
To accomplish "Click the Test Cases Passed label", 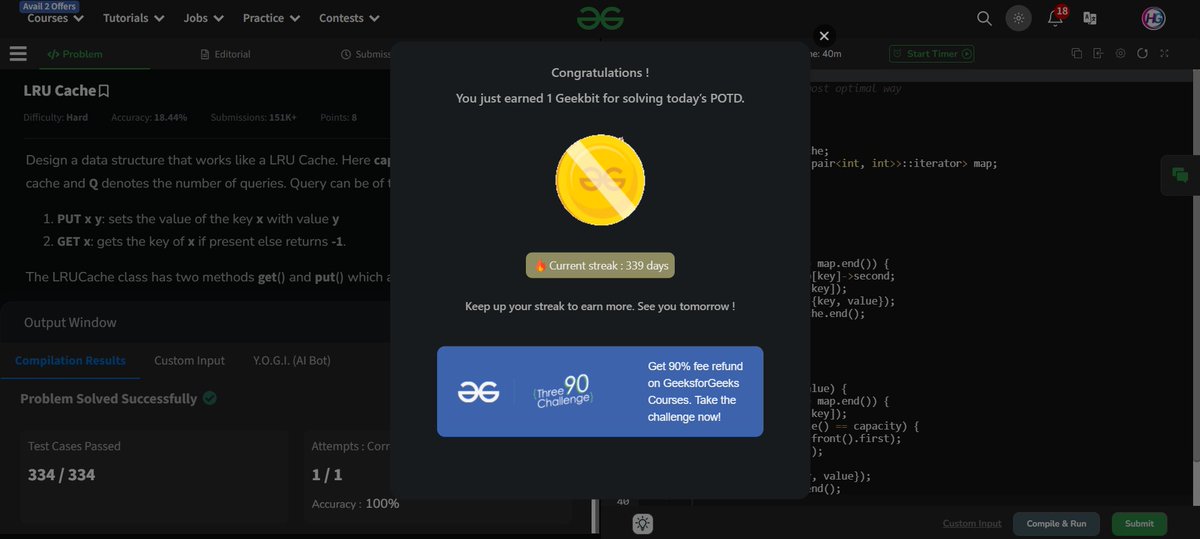I will click(74, 446).
